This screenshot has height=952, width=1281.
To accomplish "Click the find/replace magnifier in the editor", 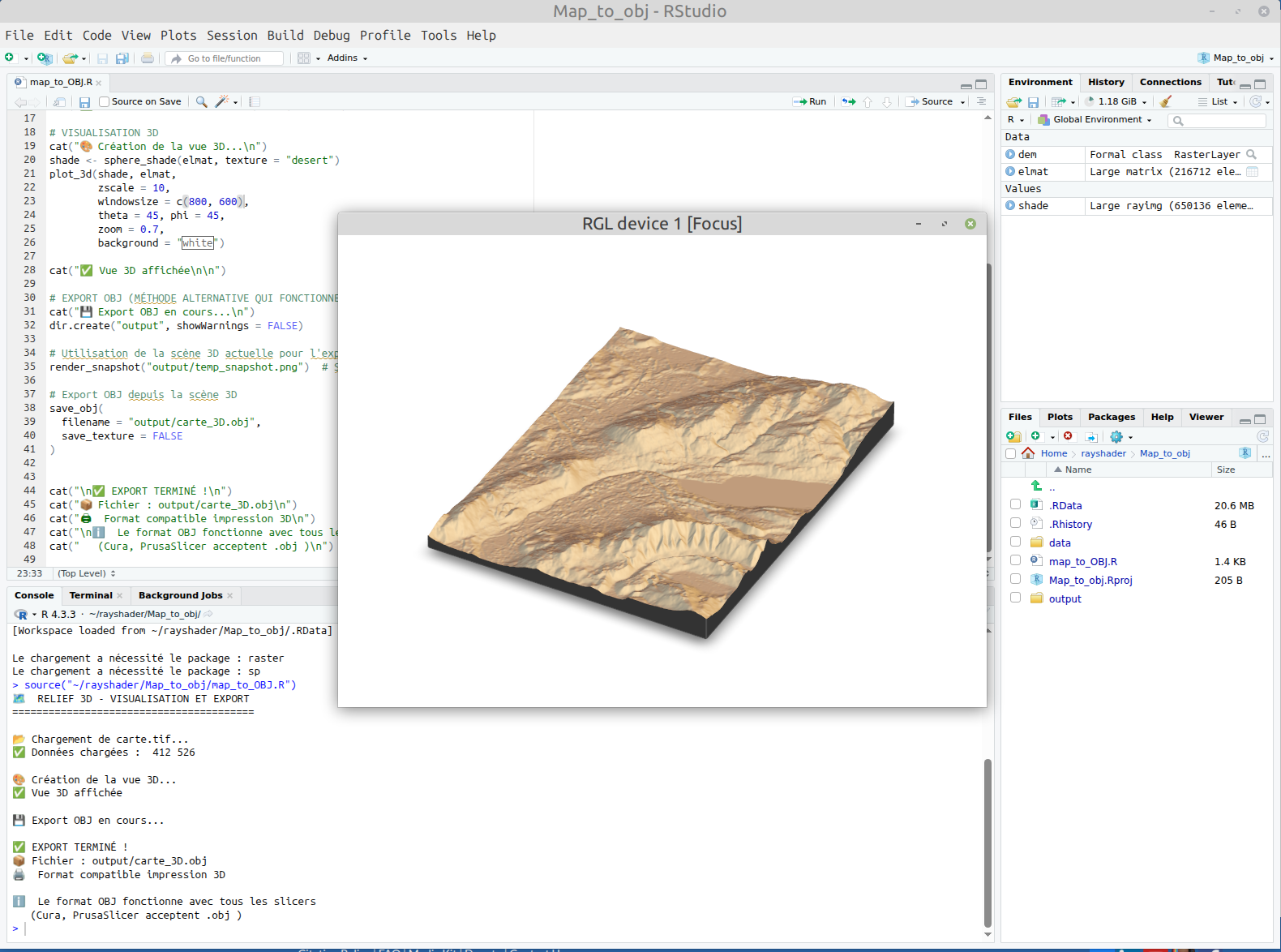I will [201, 101].
